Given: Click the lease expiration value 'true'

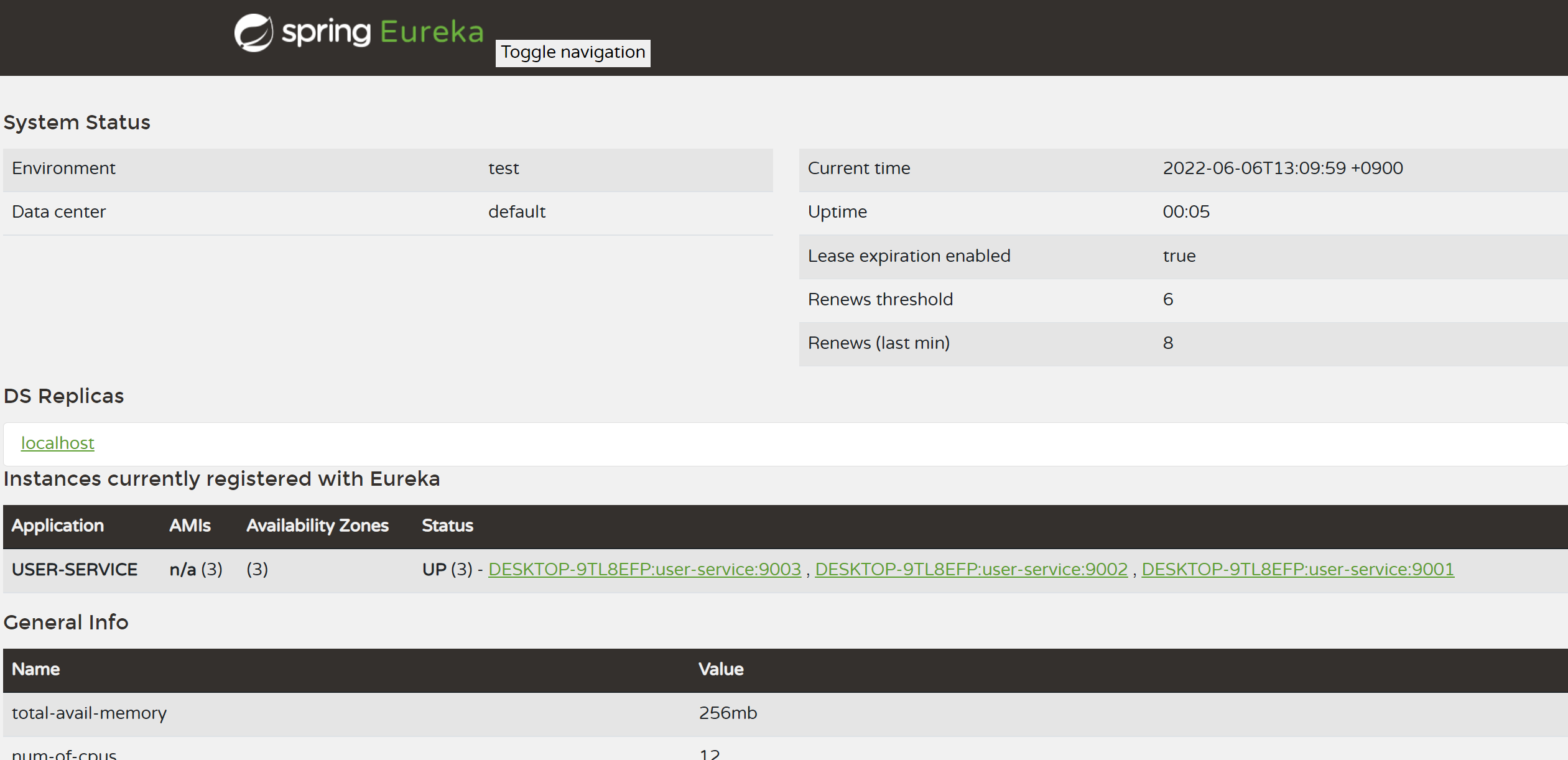Looking at the screenshot, I should pyautogui.click(x=1179, y=256).
